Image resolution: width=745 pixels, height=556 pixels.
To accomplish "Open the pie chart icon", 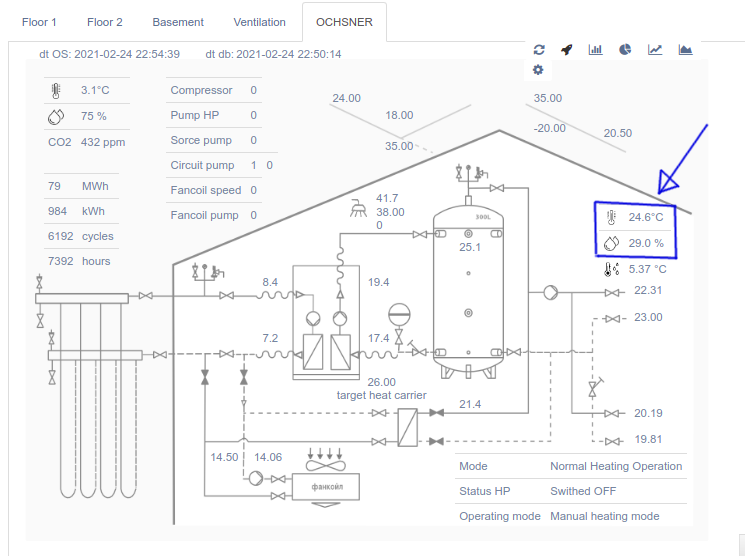I will click(625, 49).
